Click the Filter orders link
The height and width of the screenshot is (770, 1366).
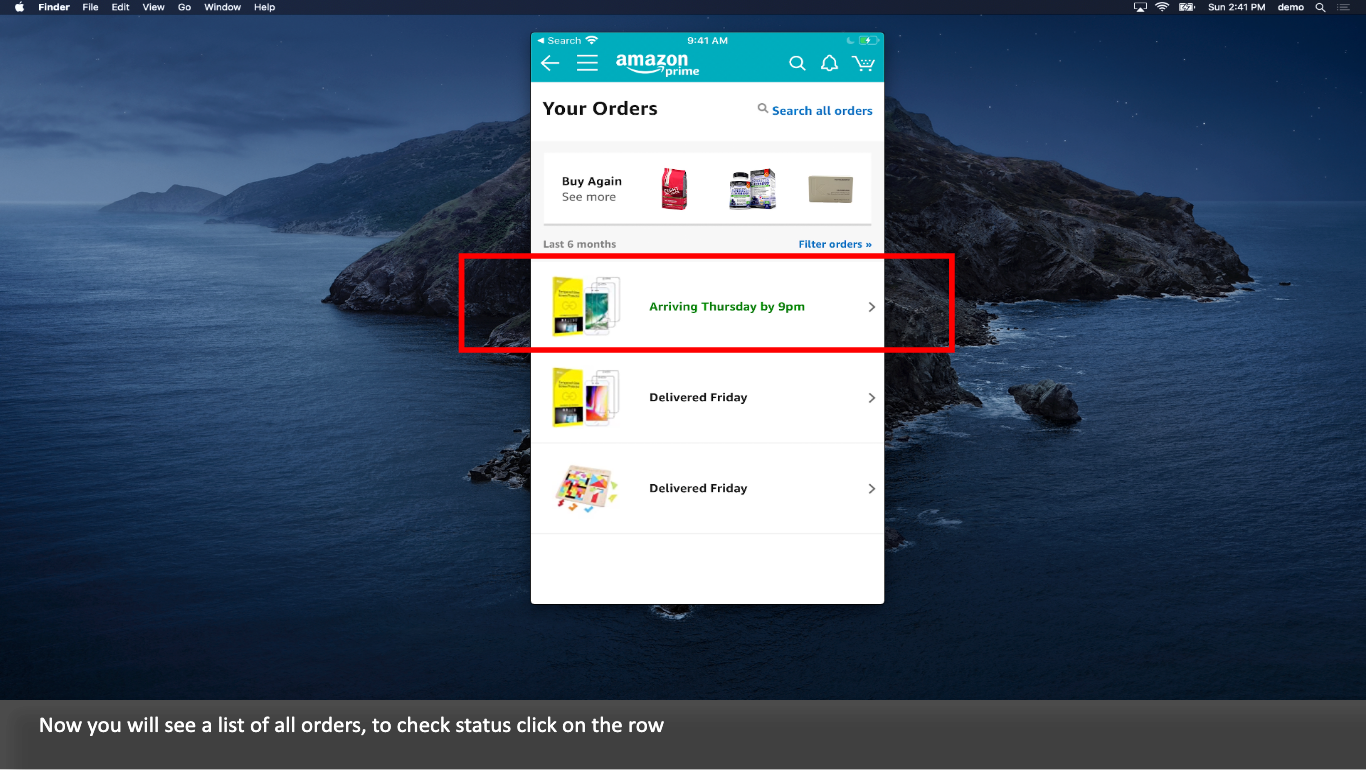[x=835, y=243]
